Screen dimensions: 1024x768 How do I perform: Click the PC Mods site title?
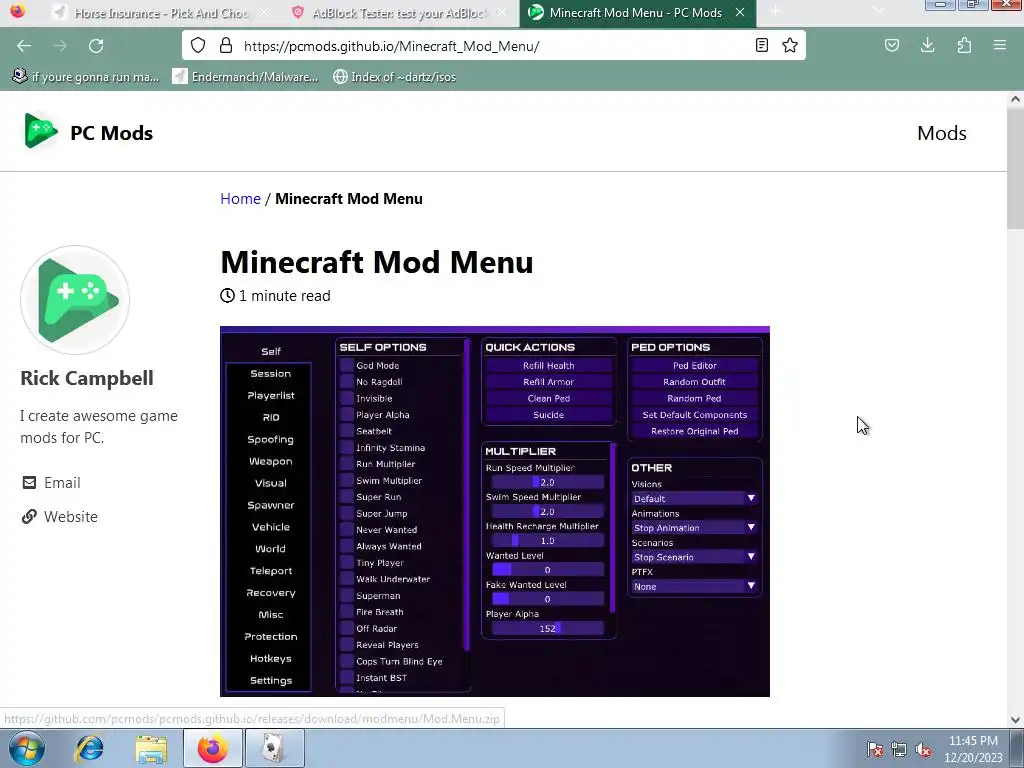(x=112, y=133)
